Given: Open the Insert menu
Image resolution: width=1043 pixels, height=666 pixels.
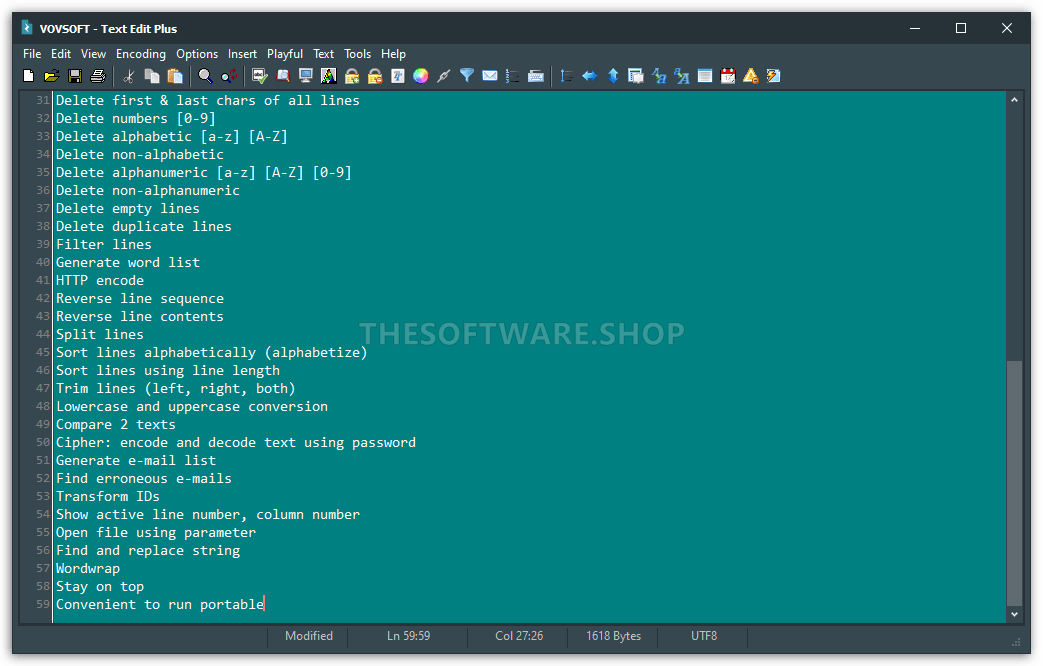Looking at the screenshot, I should 242,54.
